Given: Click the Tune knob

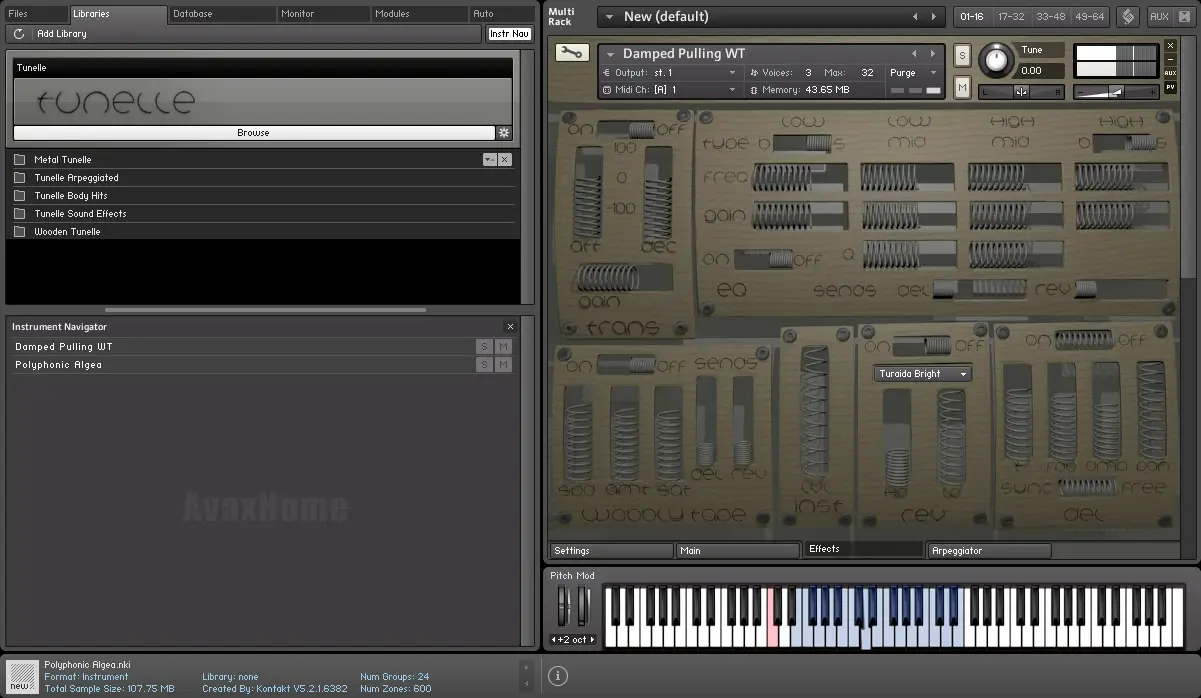Looking at the screenshot, I should tap(995, 61).
